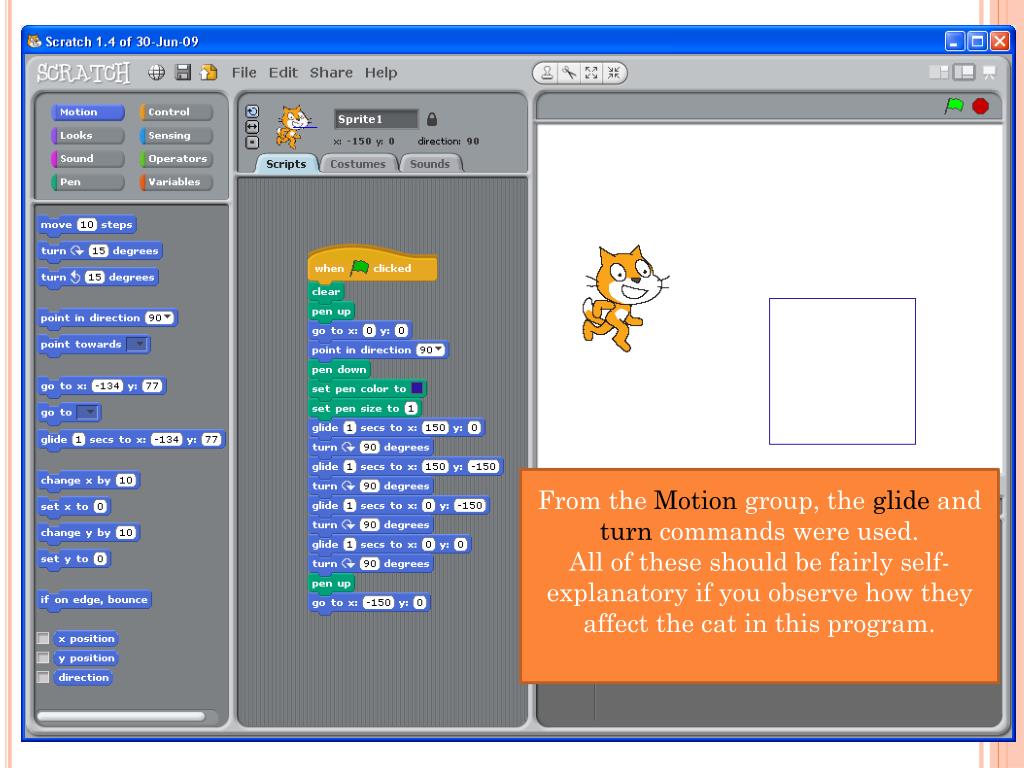
Task: Click the go to x: -150 y: 0 block
Action: [369, 603]
